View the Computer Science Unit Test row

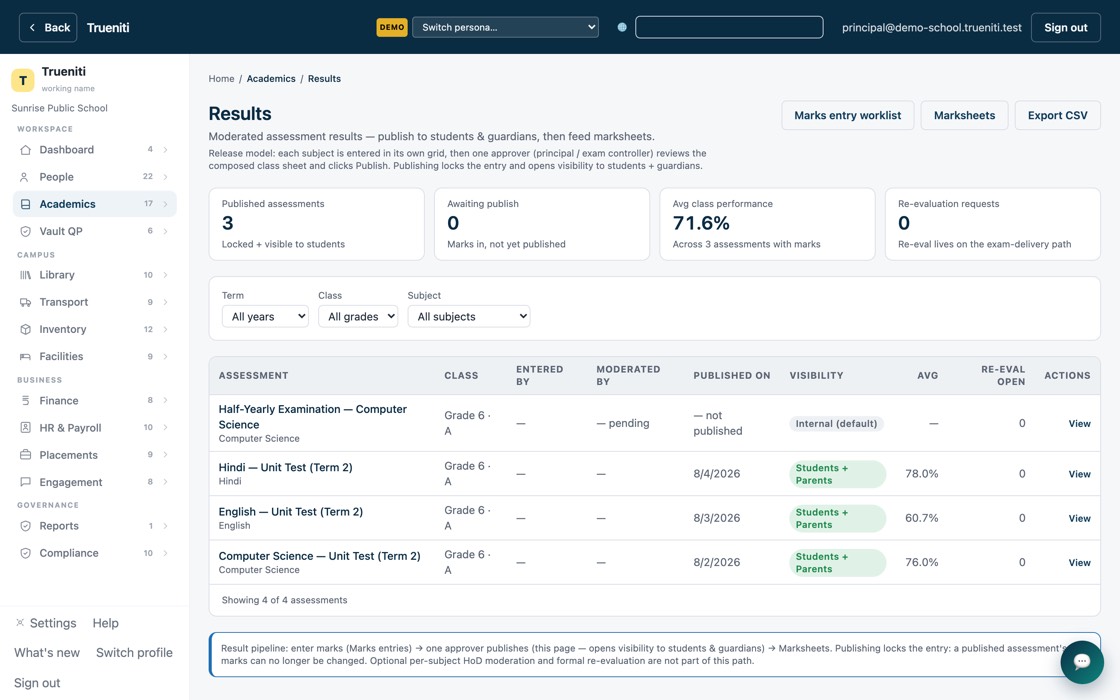pyautogui.click(x=1079, y=563)
